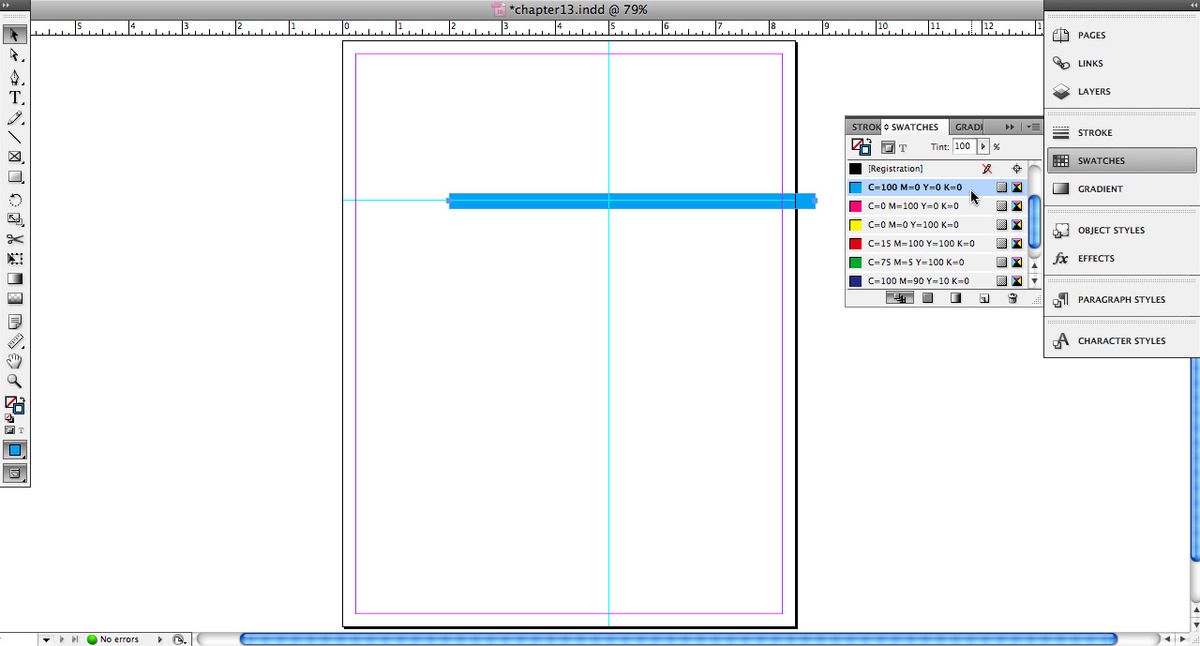Switch to the Gradient tab
The height and width of the screenshot is (646, 1200).
coord(968,127)
